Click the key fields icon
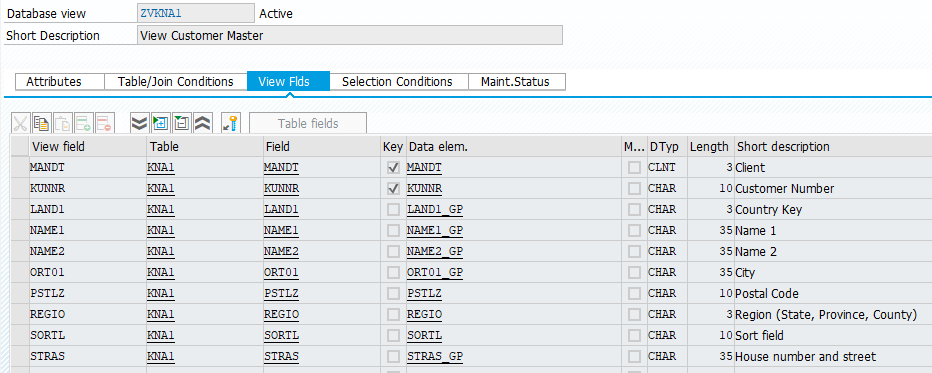 pyautogui.click(x=231, y=124)
